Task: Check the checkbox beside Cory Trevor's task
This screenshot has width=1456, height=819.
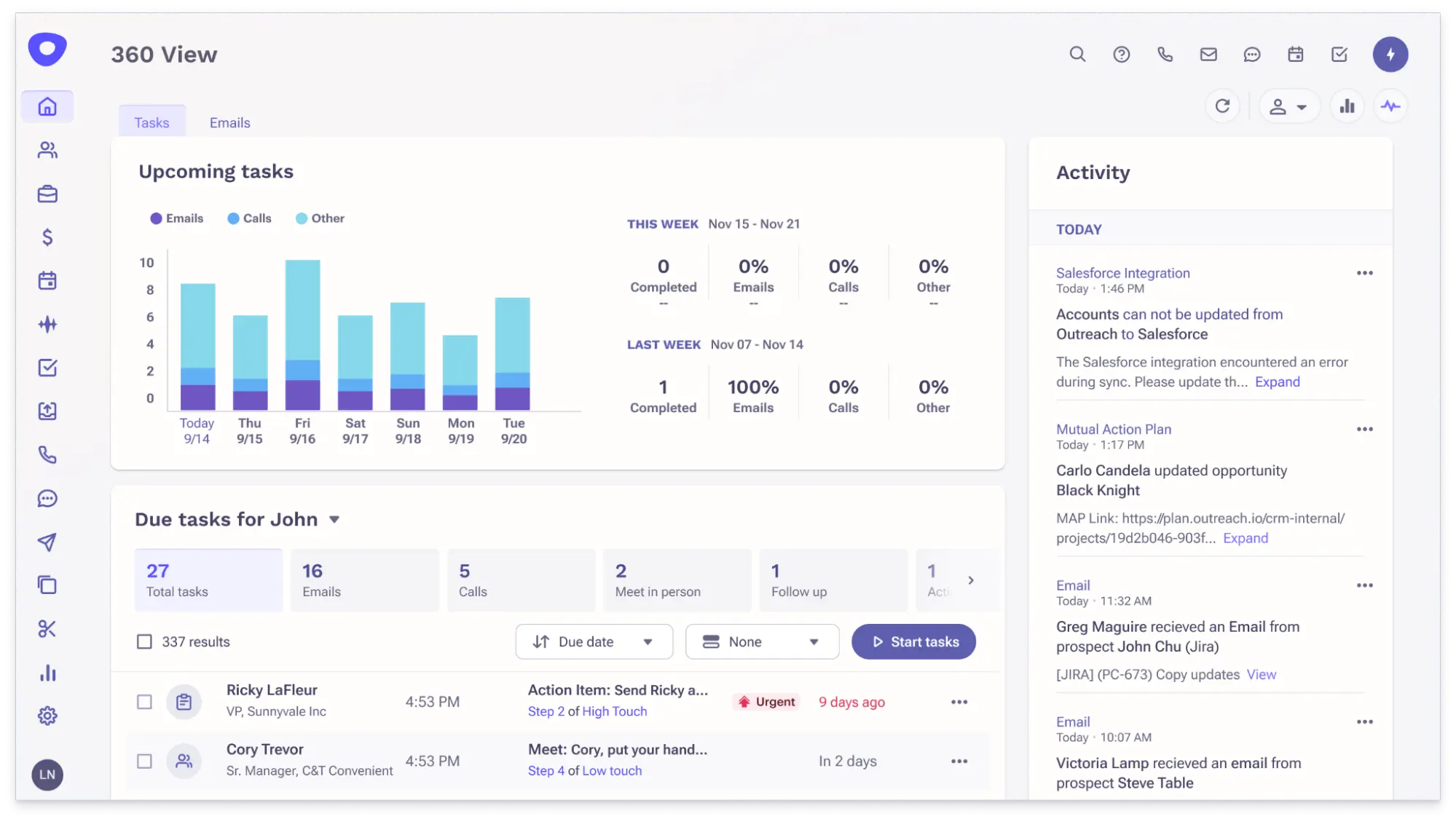Action: (x=144, y=760)
